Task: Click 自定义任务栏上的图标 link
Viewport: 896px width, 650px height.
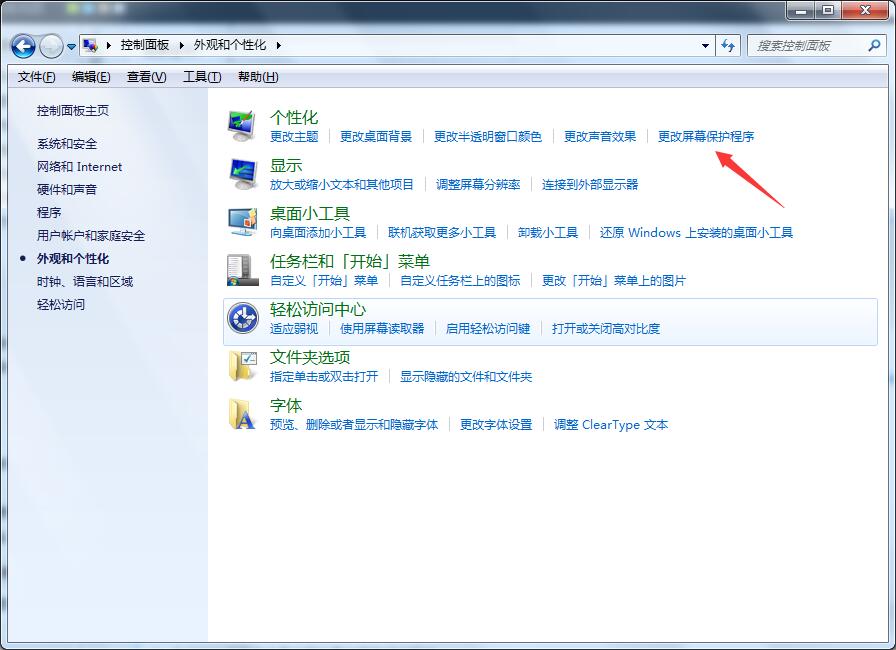Action: 460,280
